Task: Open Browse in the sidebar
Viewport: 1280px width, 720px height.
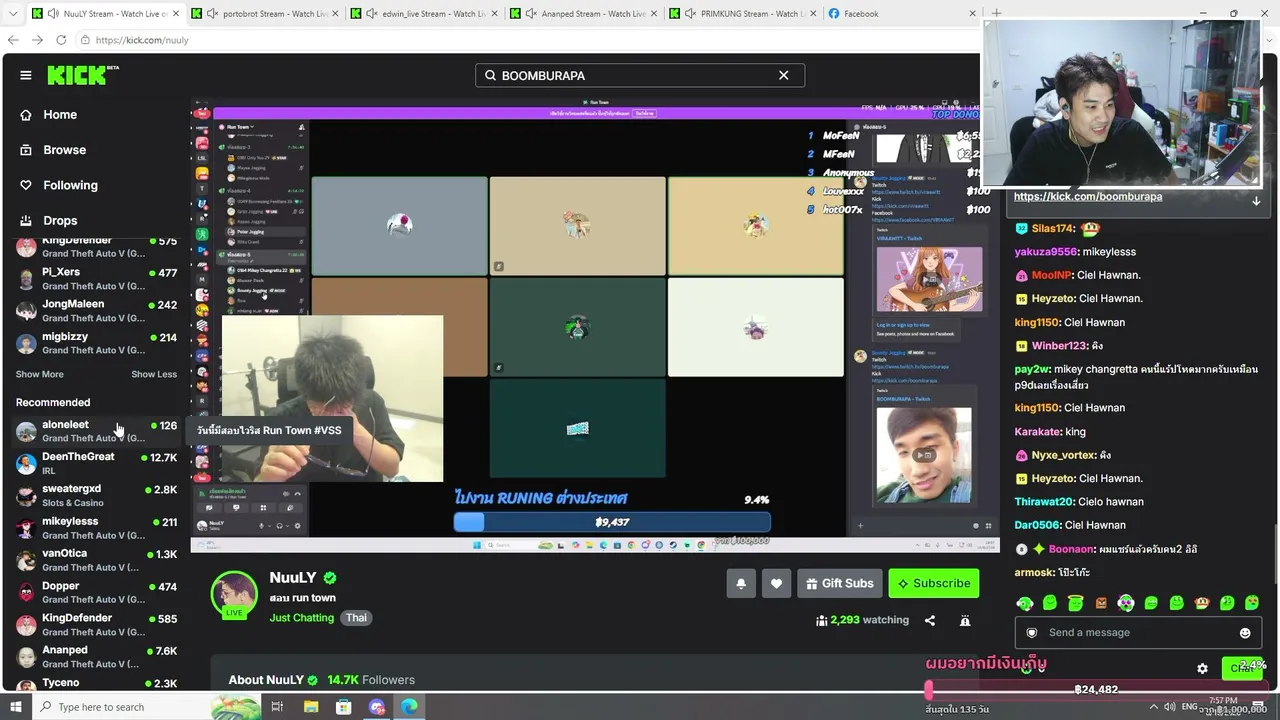Action: [x=64, y=150]
